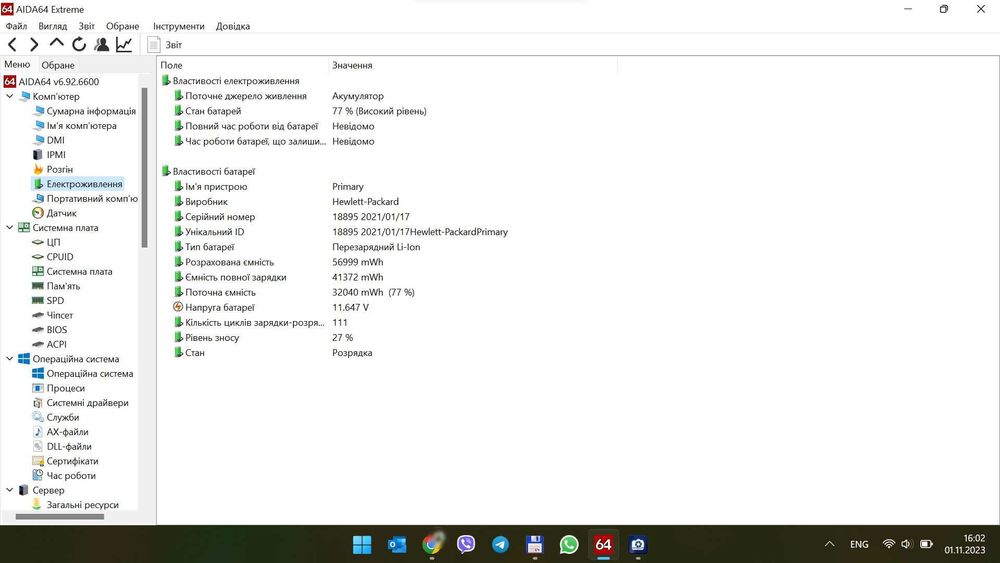Open the AX-файли tree item

(x=61, y=432)
